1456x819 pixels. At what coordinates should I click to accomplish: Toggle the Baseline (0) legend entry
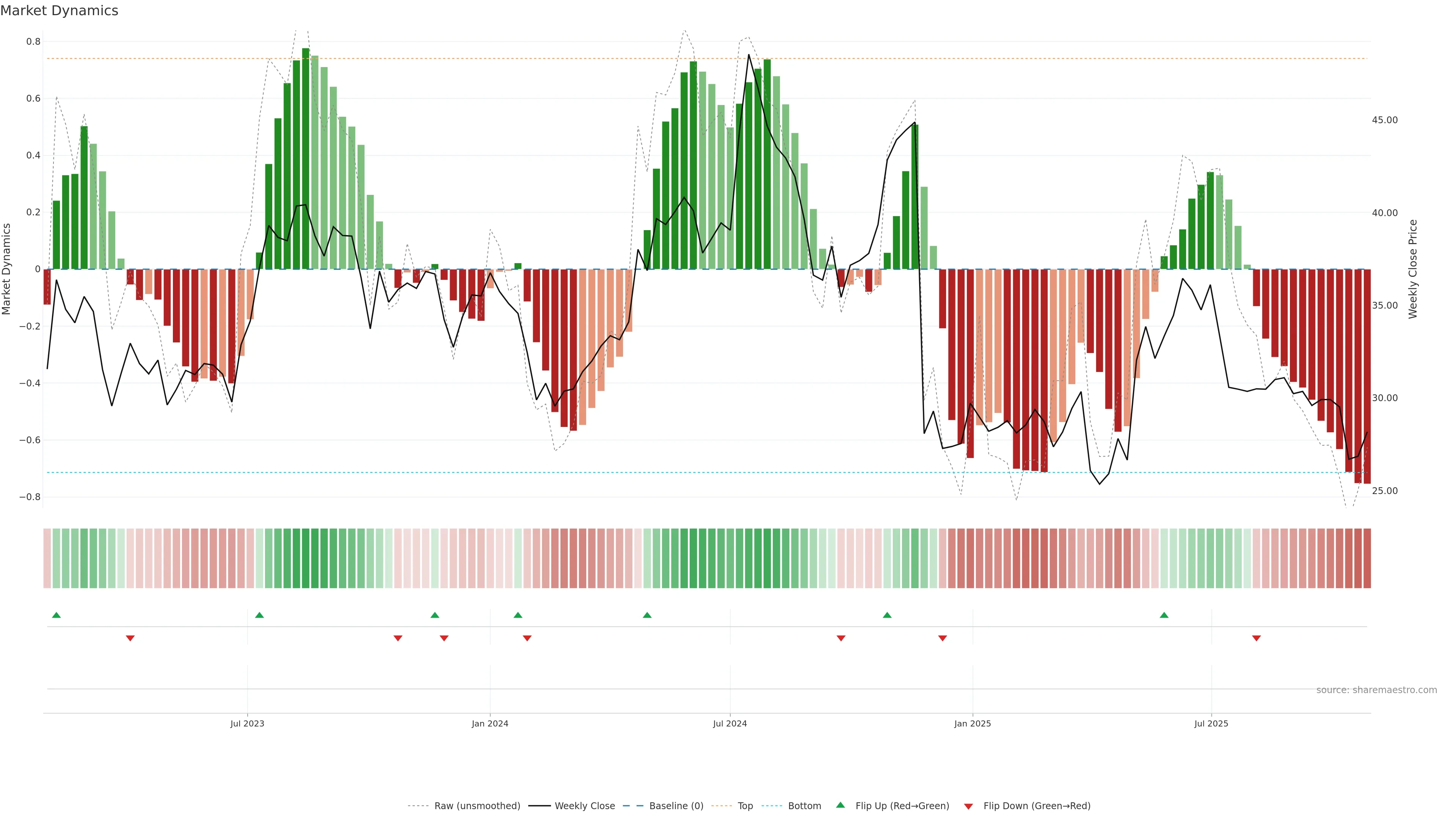[x=676, y=806]
